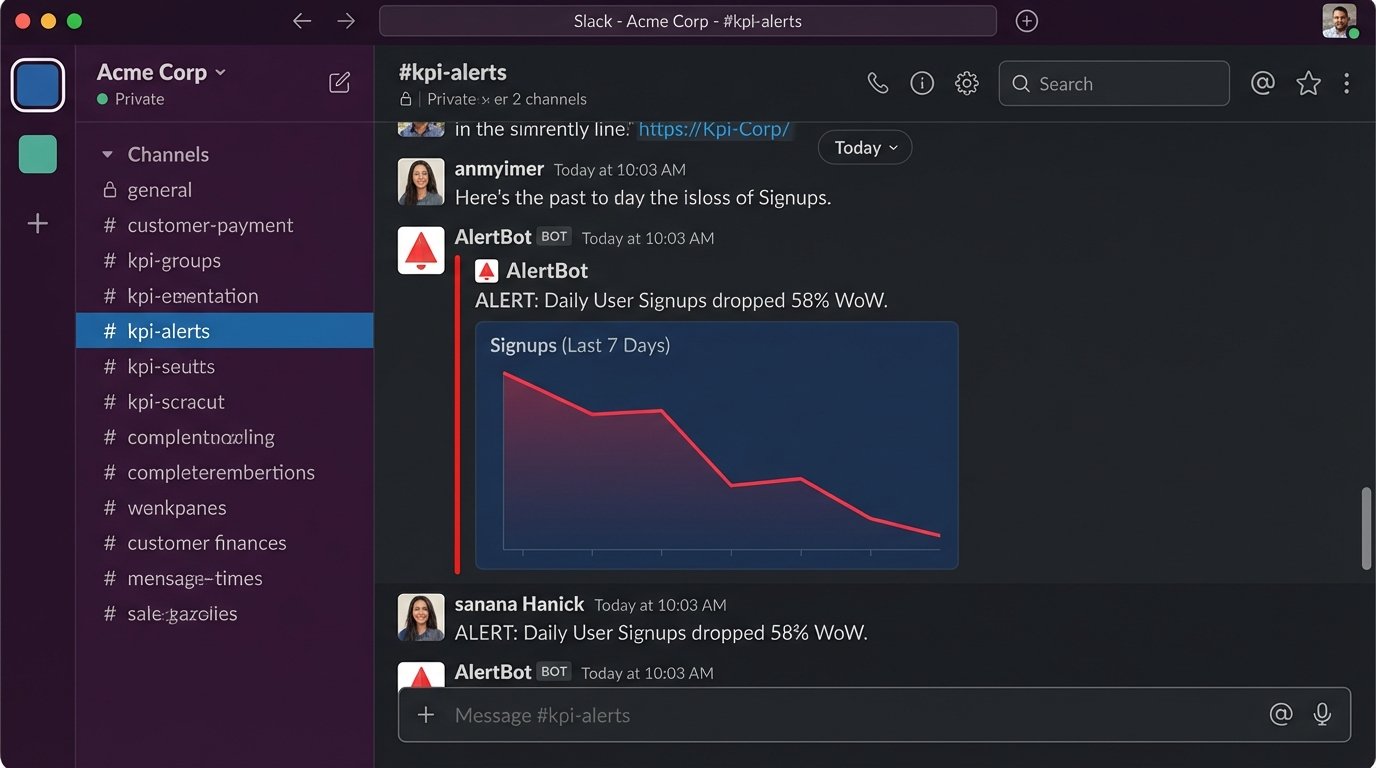Click plus attachment icon in message box
Screen dimensions: 1376x768
426,715
